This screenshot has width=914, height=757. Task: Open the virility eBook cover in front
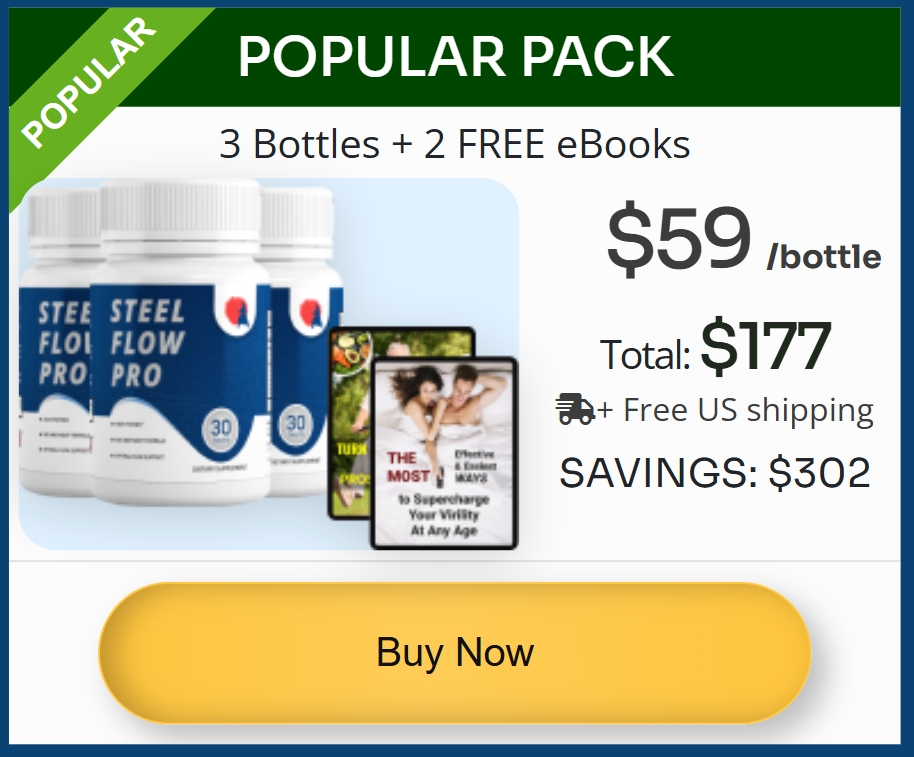tap(444, 453)
